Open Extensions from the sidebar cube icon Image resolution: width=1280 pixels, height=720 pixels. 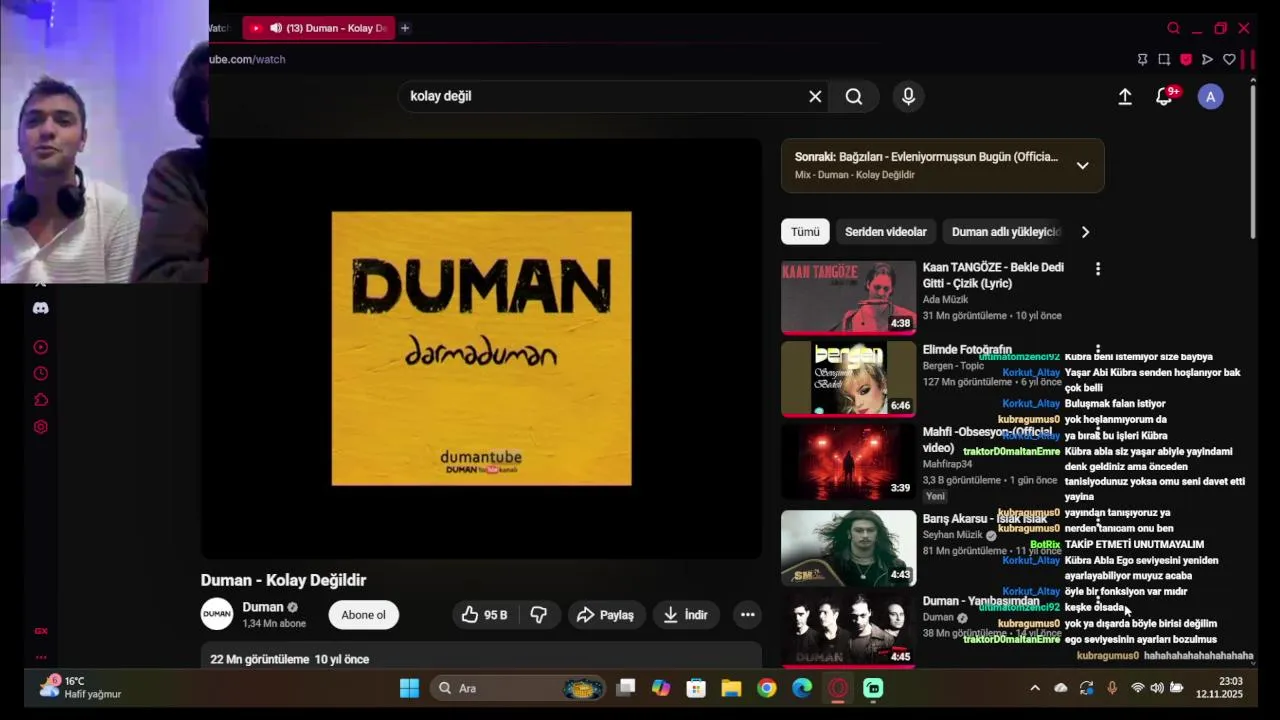tap(40, 400)
